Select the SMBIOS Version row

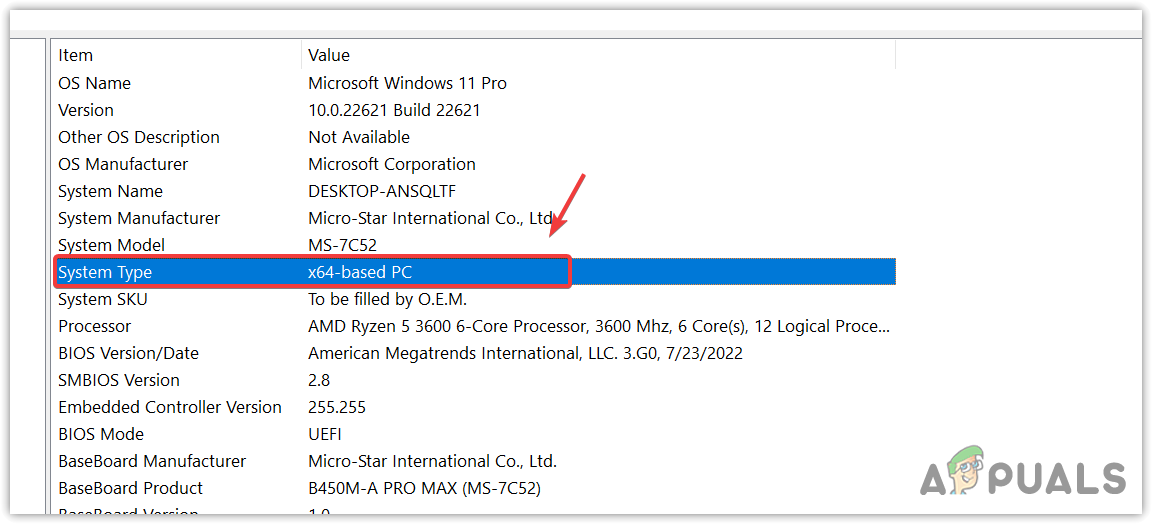119,380
